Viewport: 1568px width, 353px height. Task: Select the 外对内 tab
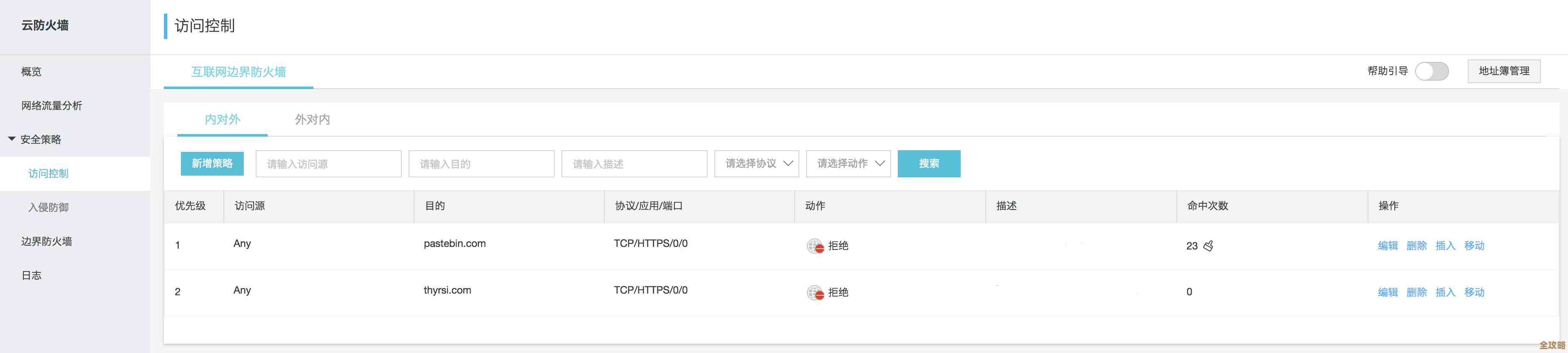pos(312,119)
